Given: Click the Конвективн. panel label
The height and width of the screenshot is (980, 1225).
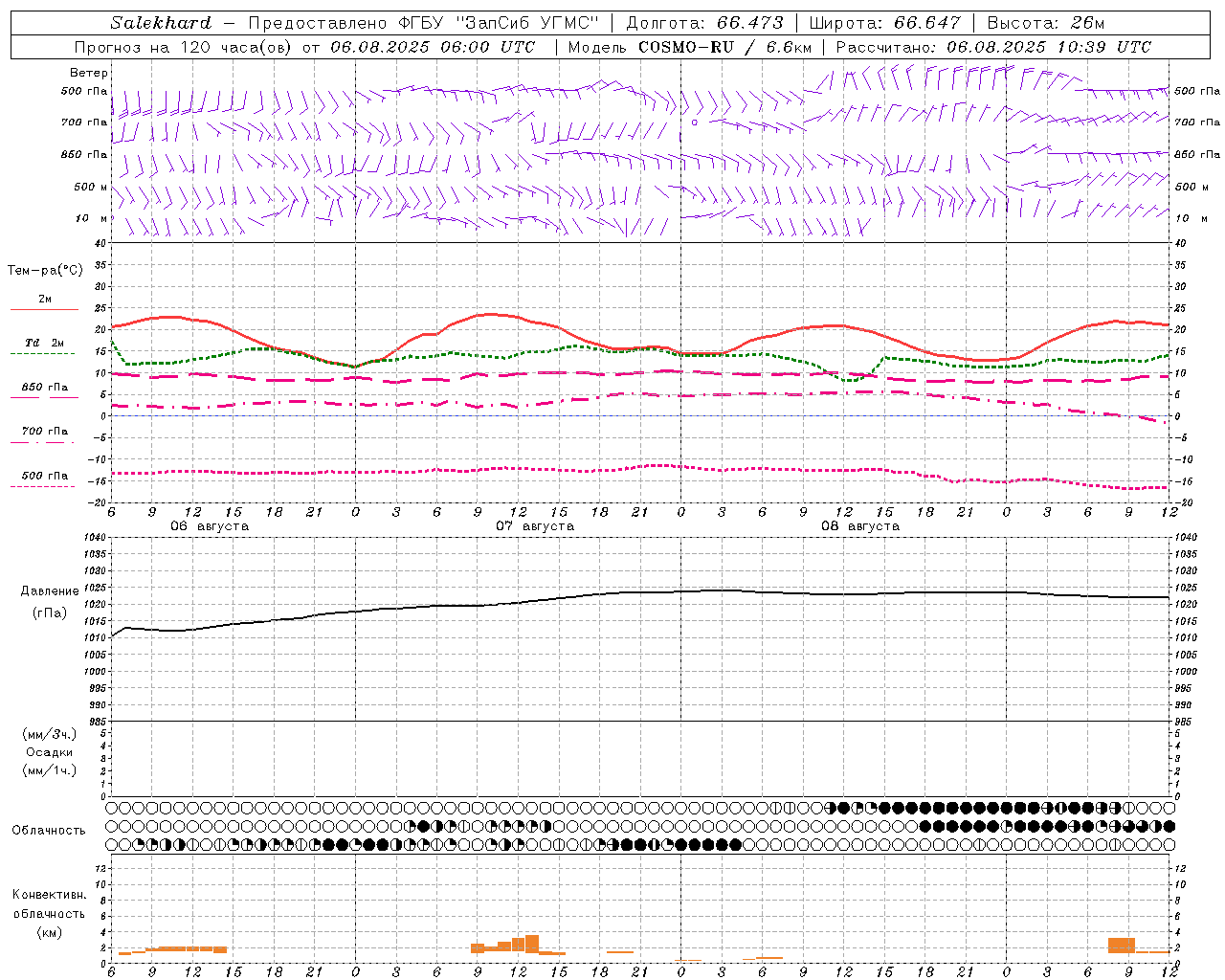Looking at the screenshot, I should coord(49,895).
